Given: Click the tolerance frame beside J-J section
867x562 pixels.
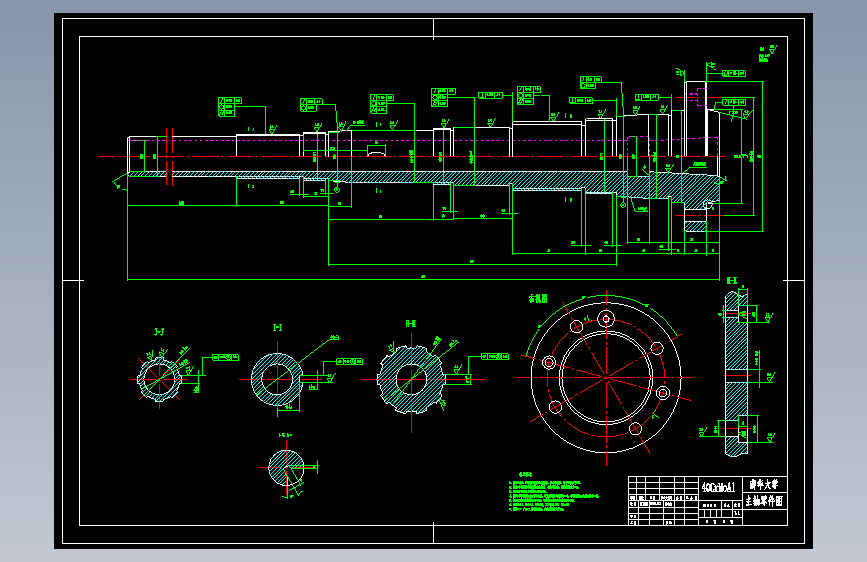Looking at the screenshot, I should [226, 357].
